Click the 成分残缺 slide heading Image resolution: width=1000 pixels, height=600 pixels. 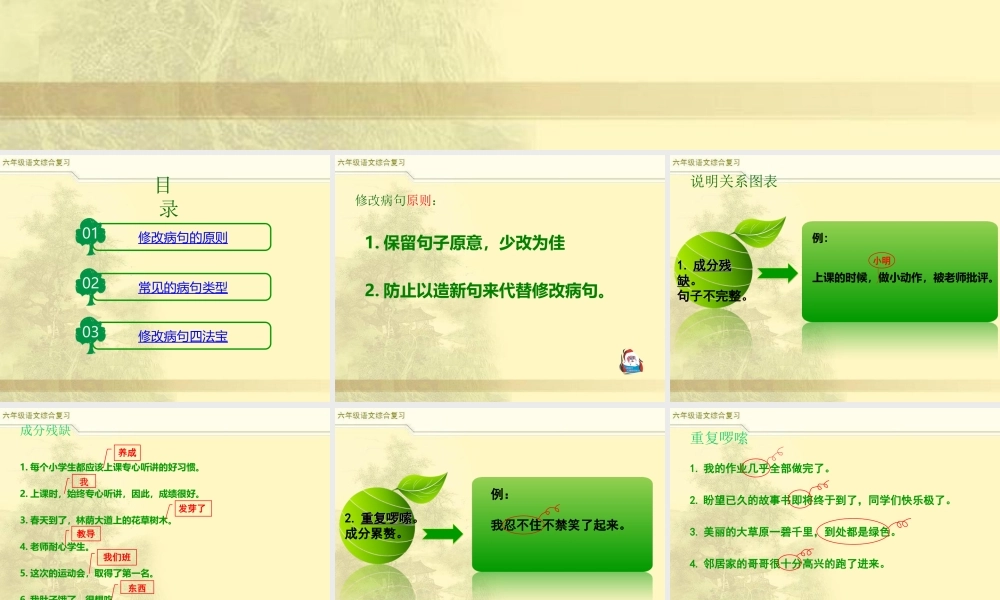coord(45,430)
